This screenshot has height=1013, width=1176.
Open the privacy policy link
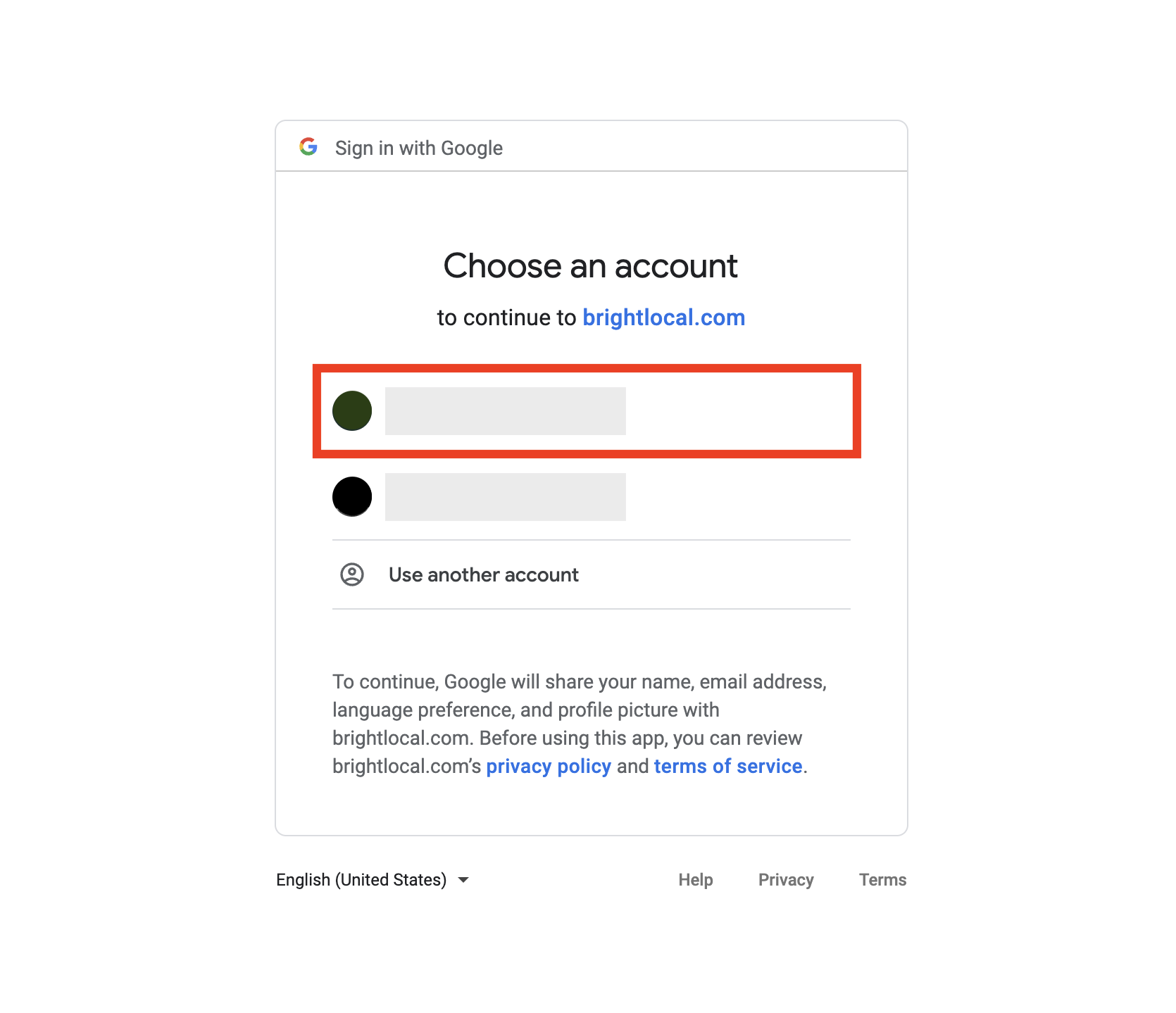coord(549,766)
